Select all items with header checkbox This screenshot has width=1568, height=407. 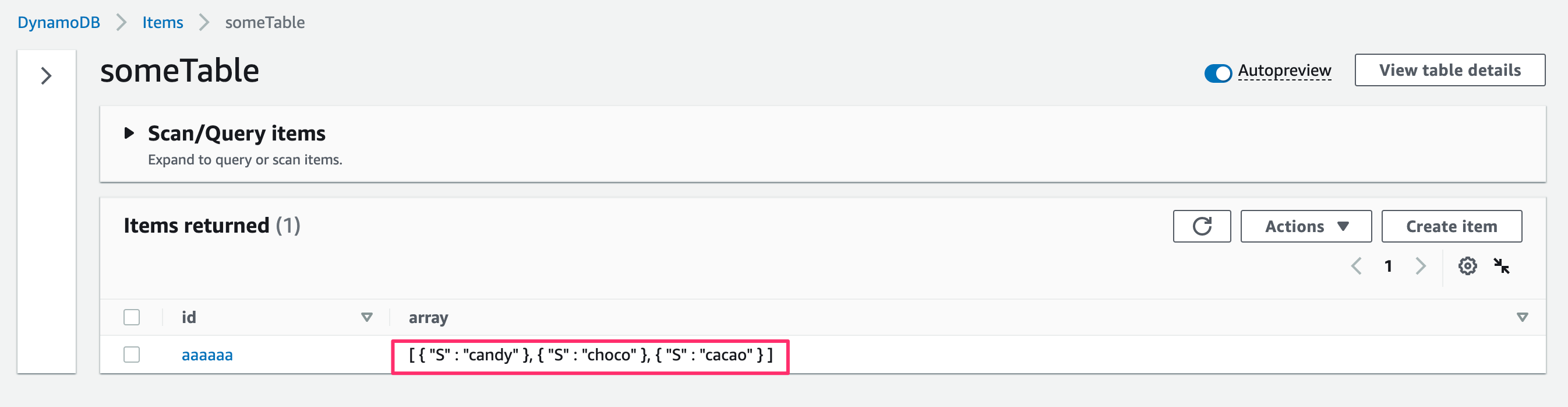[132, 317]
